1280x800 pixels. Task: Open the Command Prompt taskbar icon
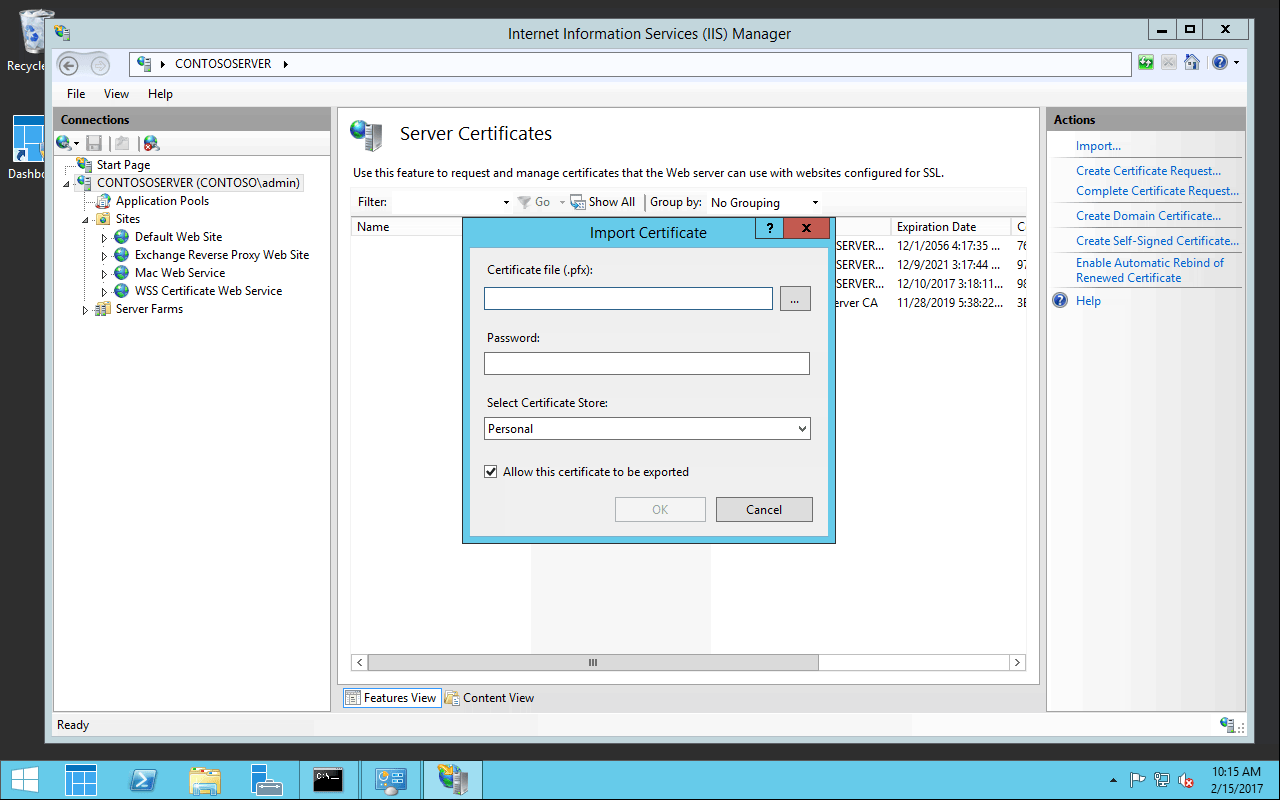328,780
